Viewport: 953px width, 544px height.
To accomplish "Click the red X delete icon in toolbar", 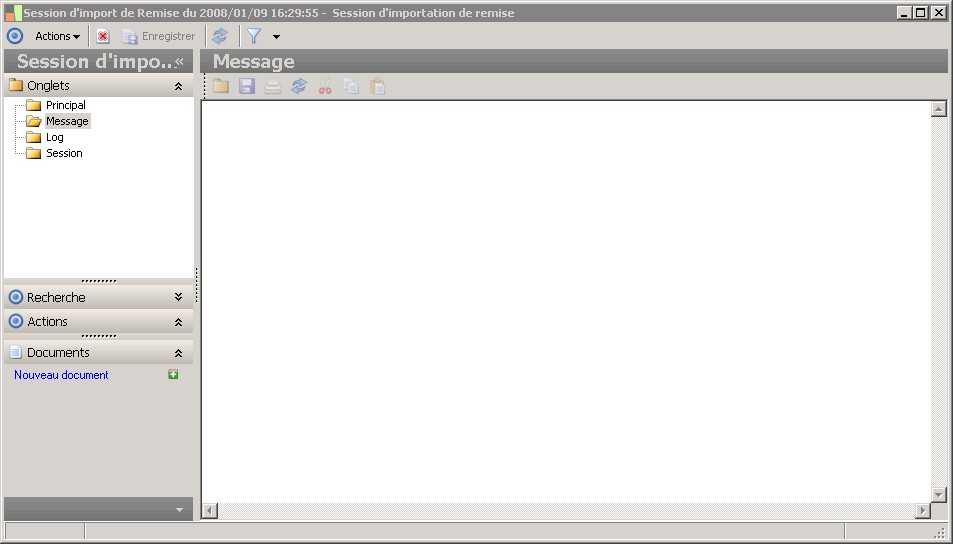I will tap(103, 36).
